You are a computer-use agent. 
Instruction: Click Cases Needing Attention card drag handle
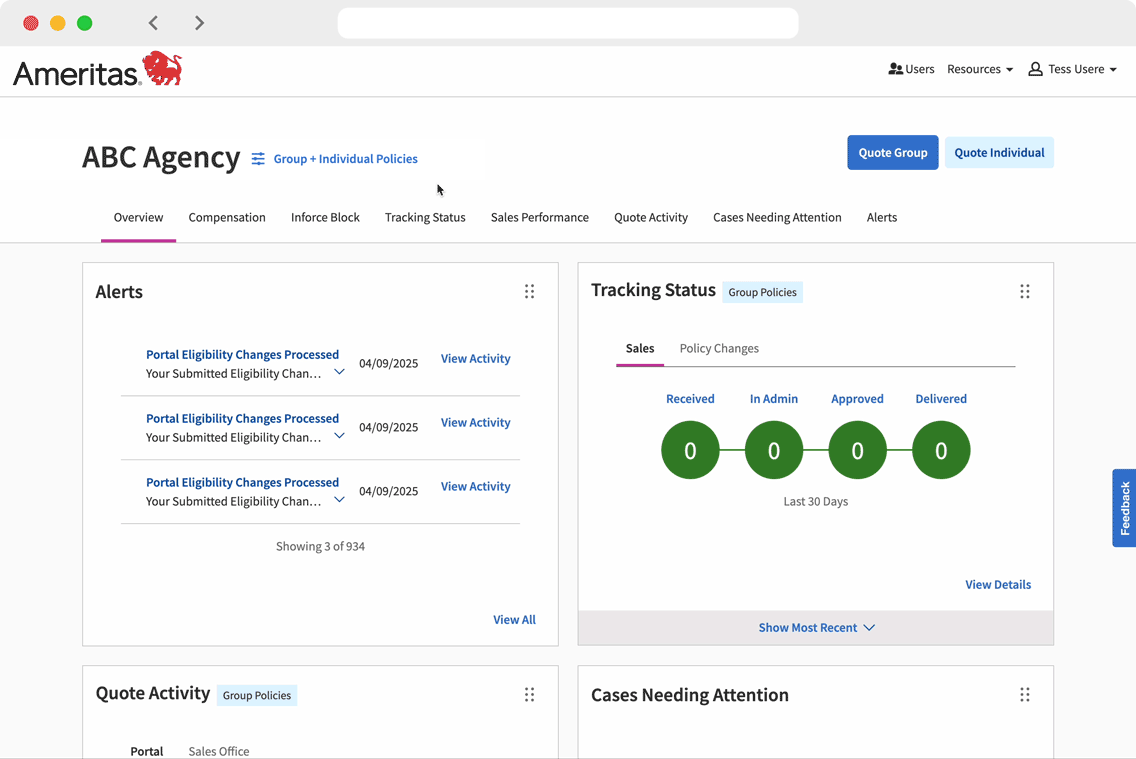click(1024, 695)
